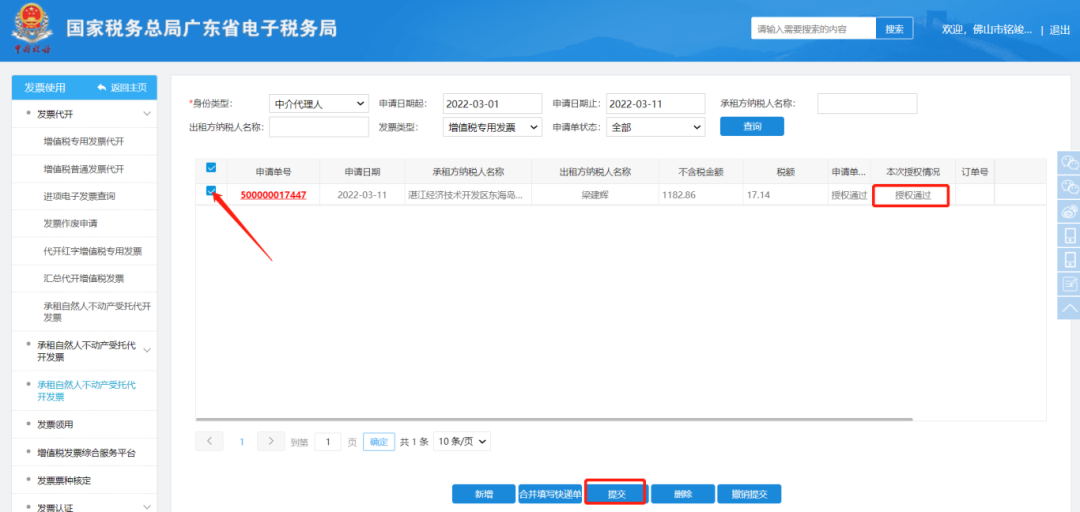Open 代开红字增值税专用发票 sidebar item
Screen dimensions: 1080x512
pos(93,252)
